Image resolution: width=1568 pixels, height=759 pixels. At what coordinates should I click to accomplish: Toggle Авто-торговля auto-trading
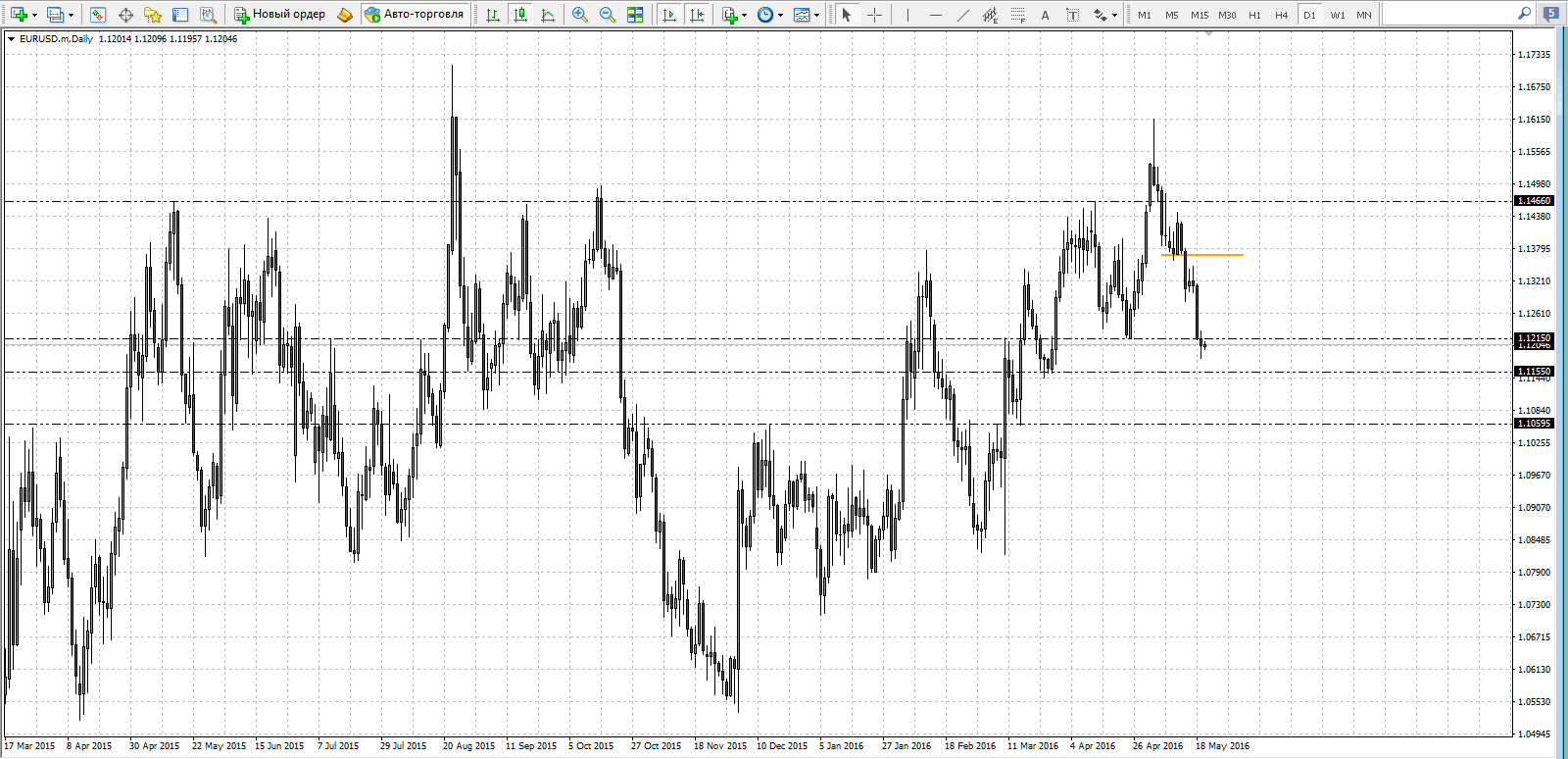coord(415,15)
